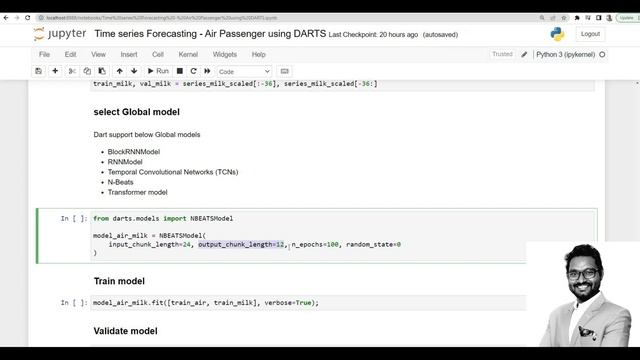Click the Python 3 (ipykernel) kernel name

565,54
